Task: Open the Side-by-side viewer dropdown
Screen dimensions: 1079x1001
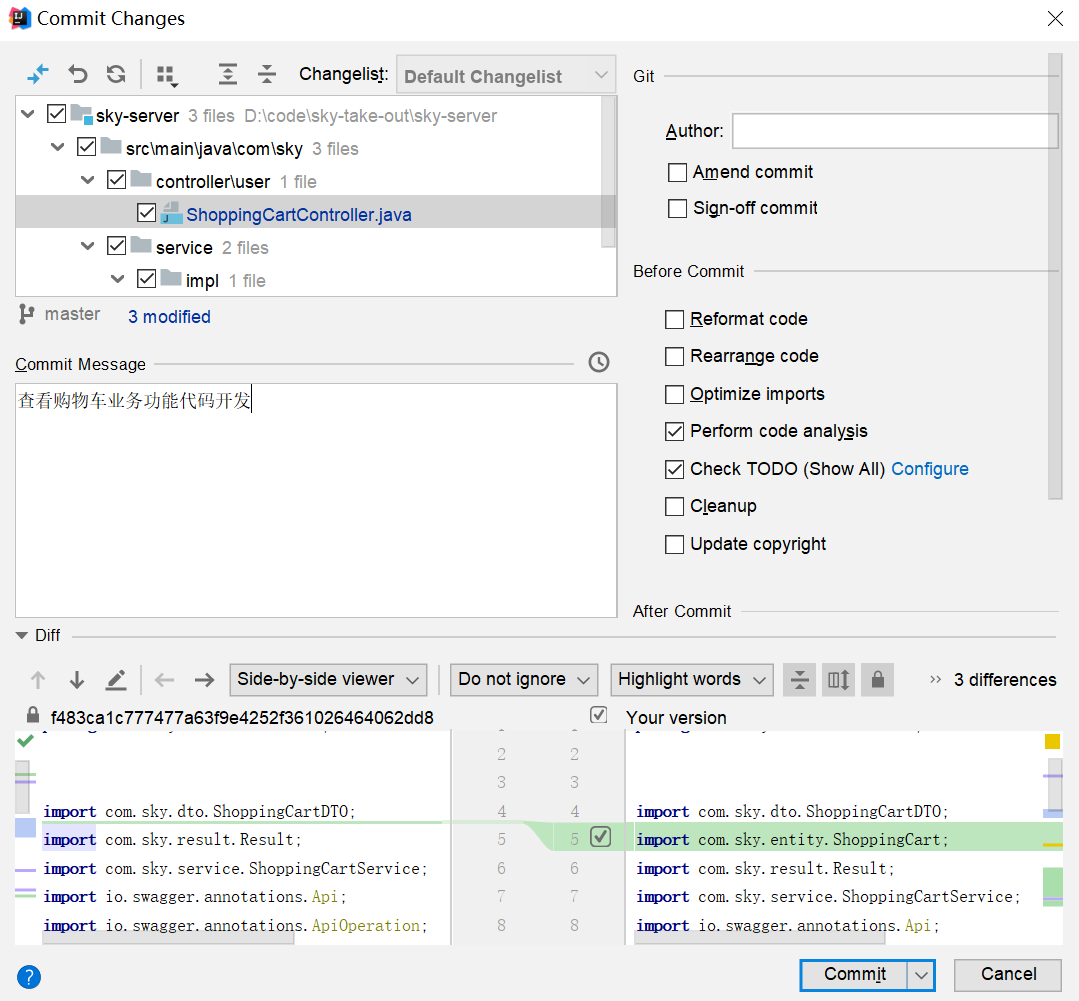Action: click(x=328, y=680)
